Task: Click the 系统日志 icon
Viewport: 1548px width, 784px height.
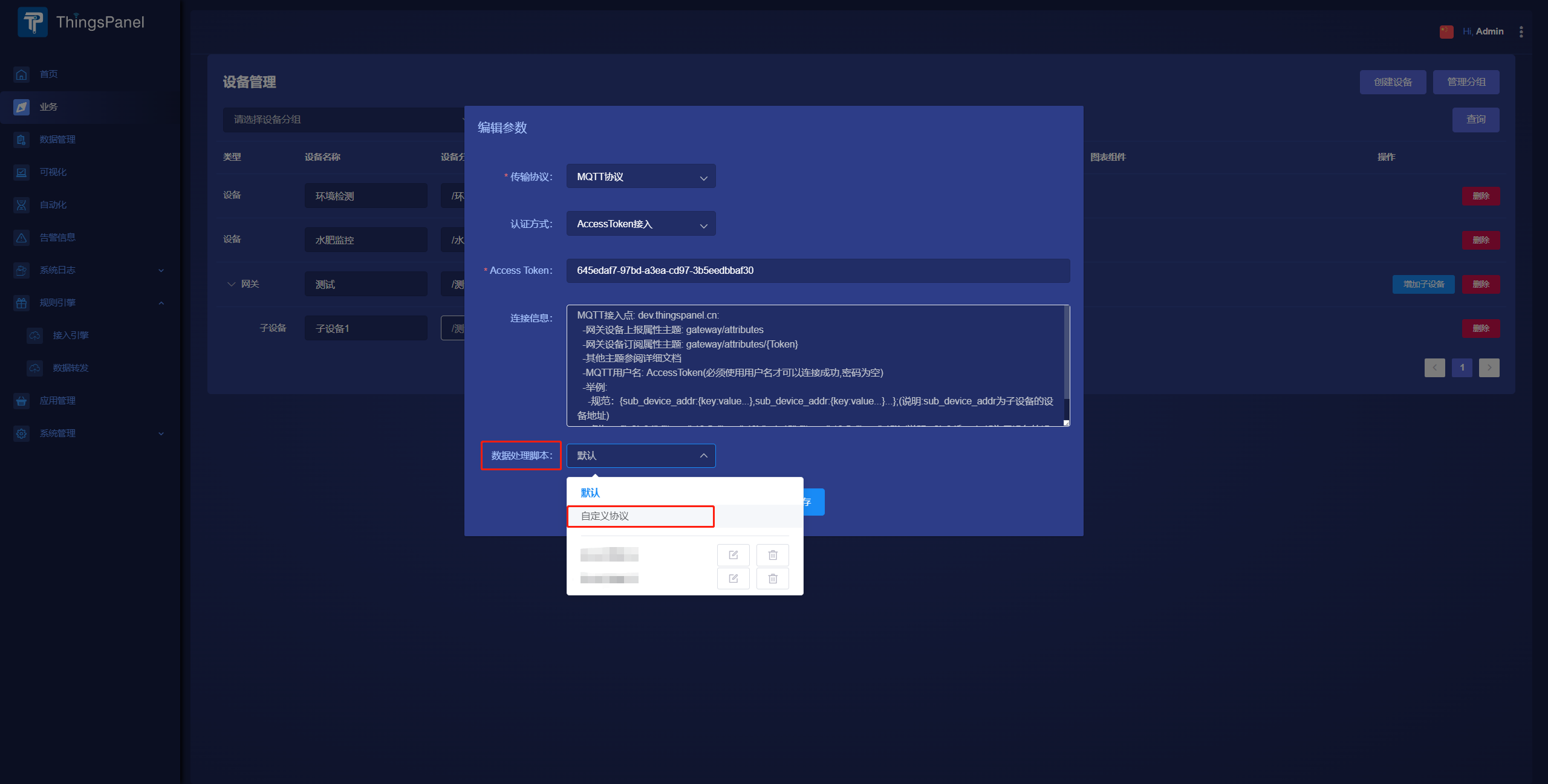Action: pos(22,270)
